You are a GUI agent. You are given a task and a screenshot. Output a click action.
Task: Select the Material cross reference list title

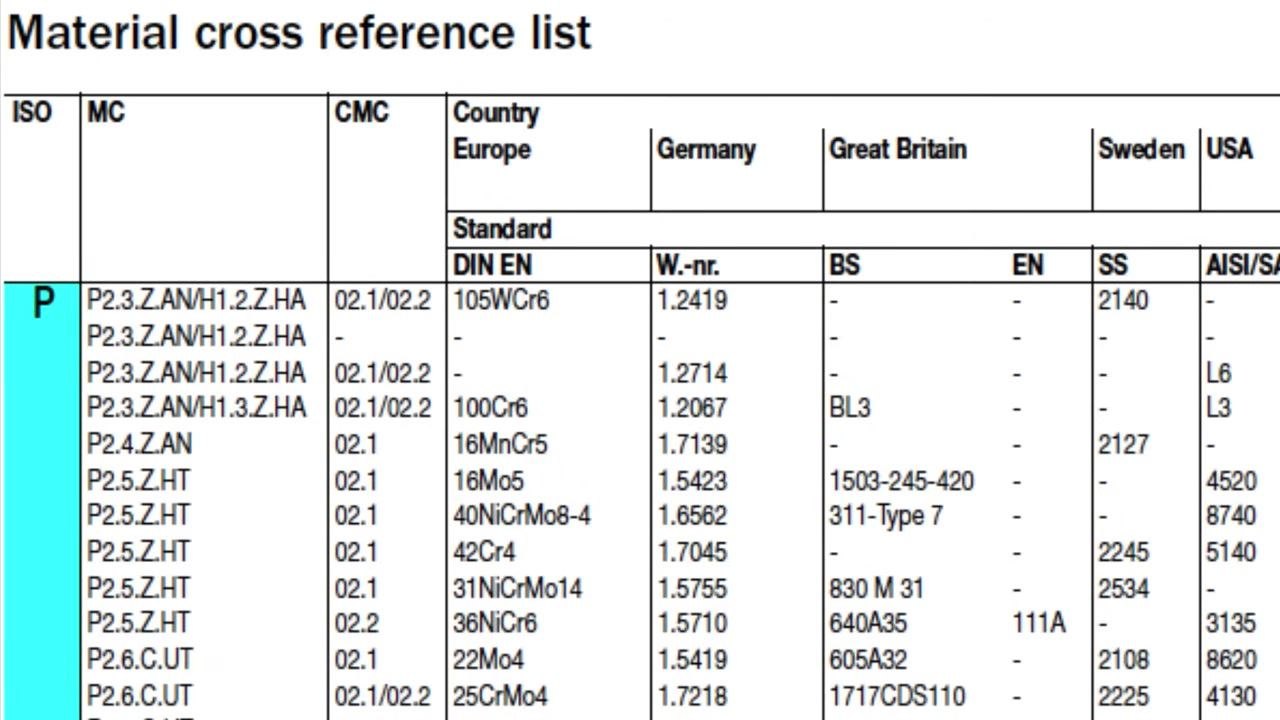299,33
